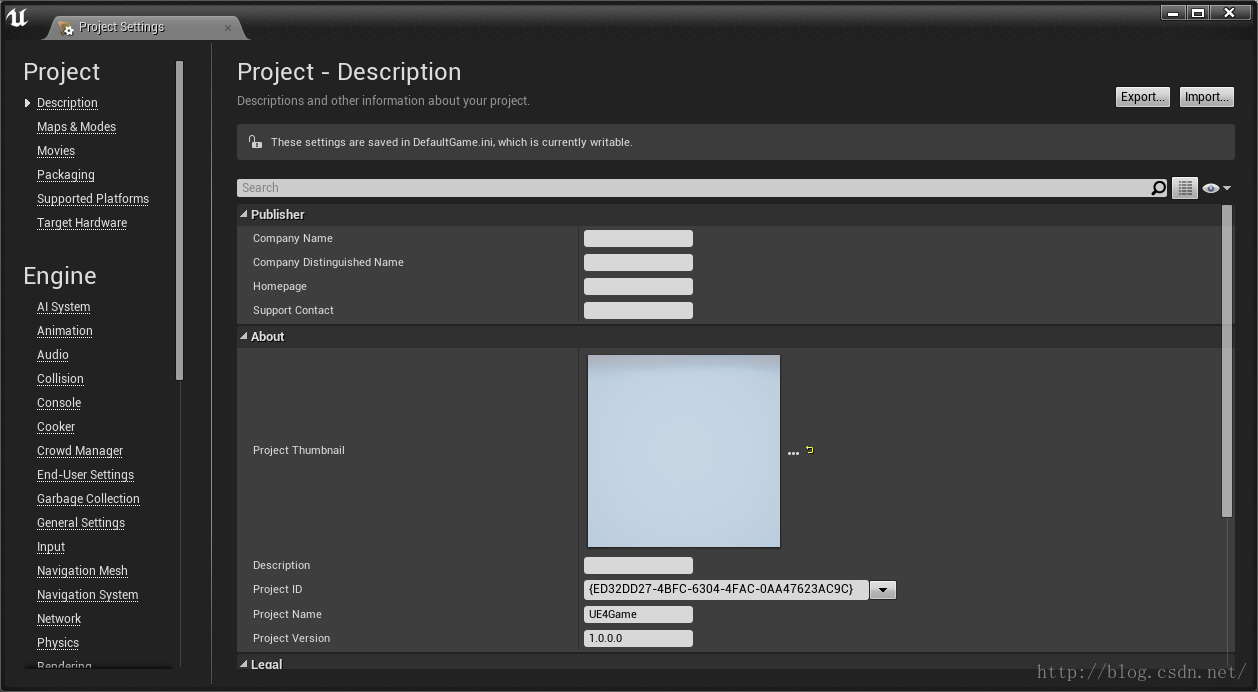Open the Physics settings
Image resolution: width=1258 pixels, height=692 pixels.
point(58,643)
